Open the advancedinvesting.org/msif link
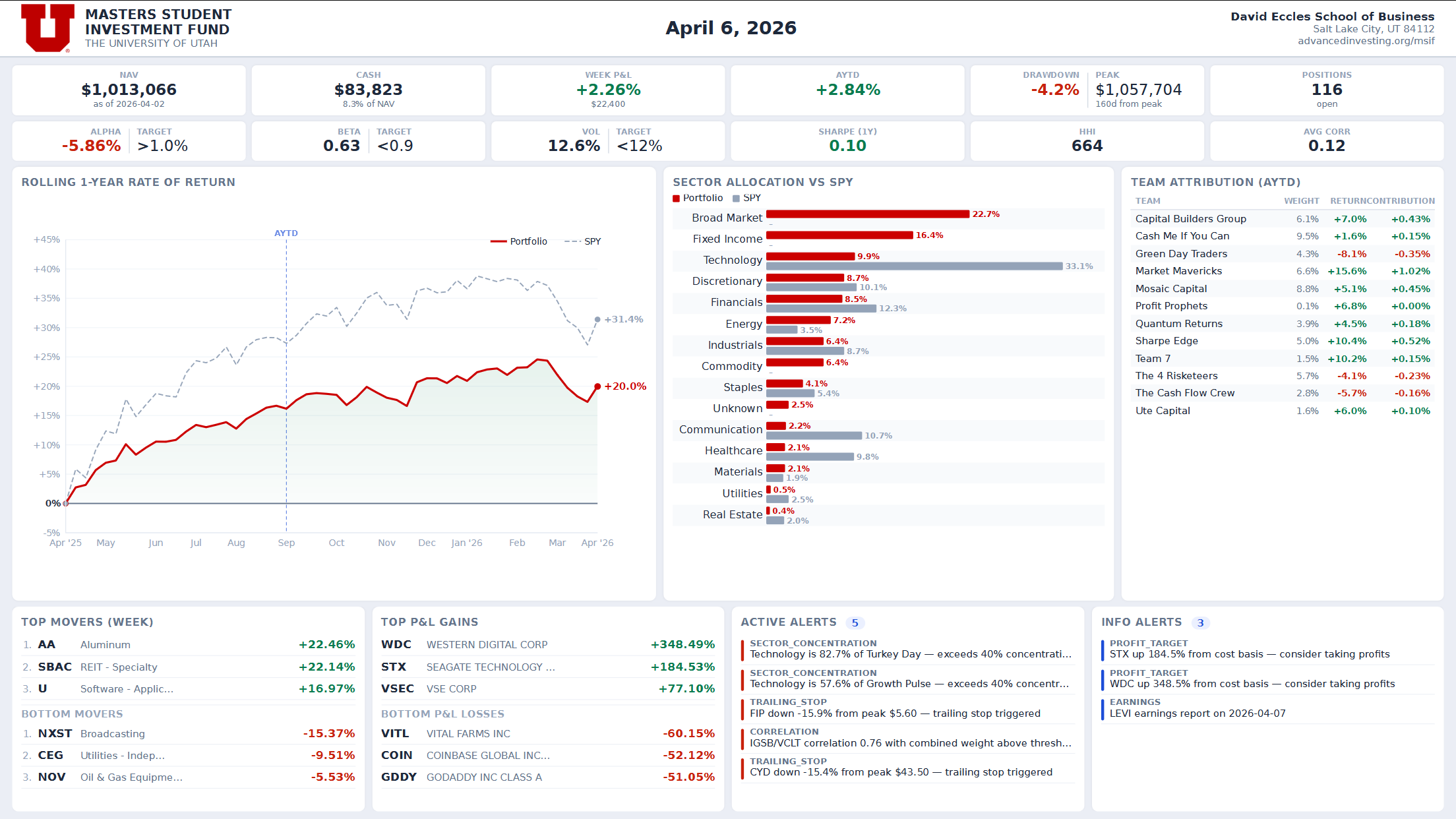 1366,41
